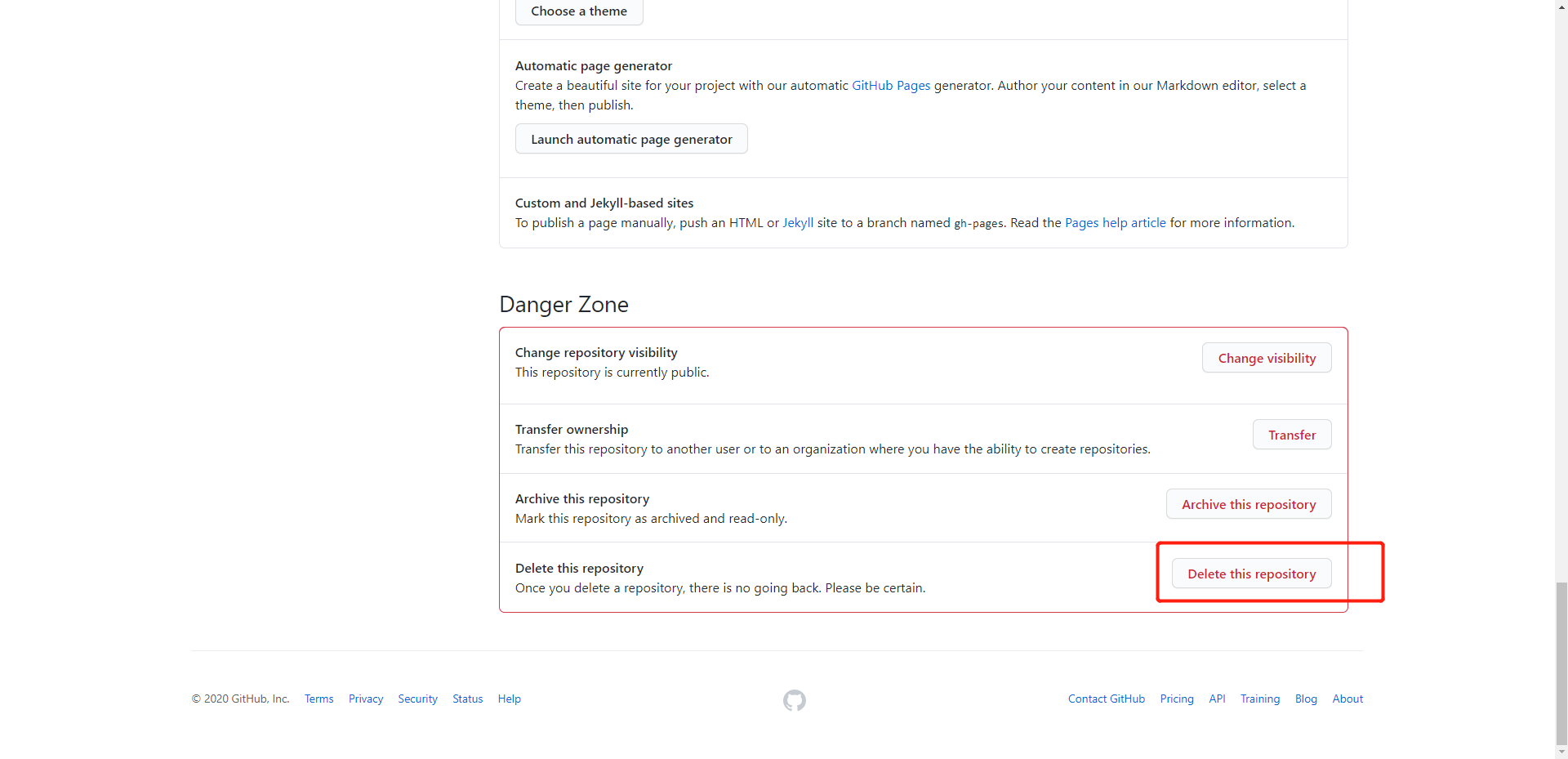
Task: Click the Delete this repository button
Action: (x=1251, y=574)
